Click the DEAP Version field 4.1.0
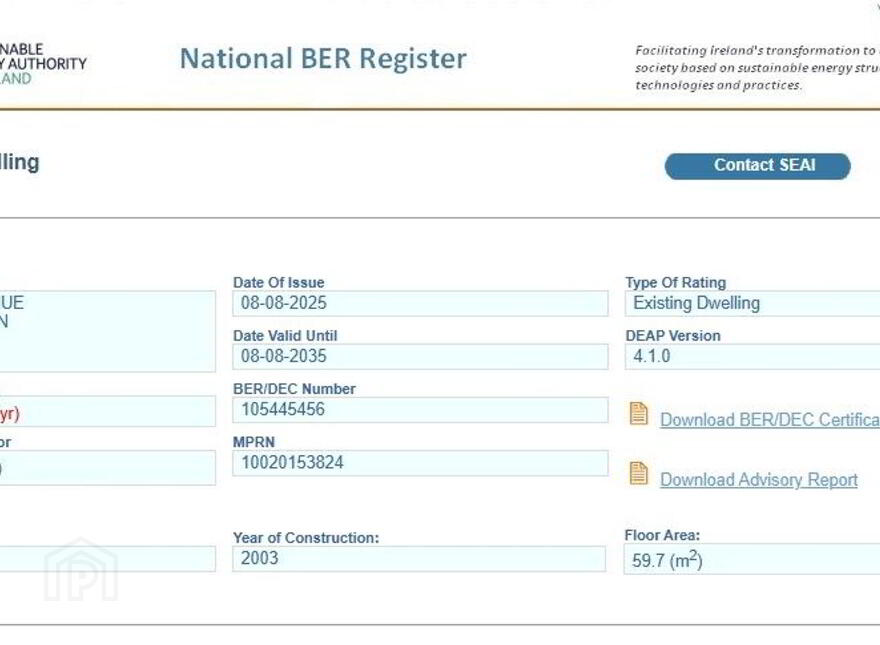The height and width of the screenshot is (645, 880). [753, 356]
